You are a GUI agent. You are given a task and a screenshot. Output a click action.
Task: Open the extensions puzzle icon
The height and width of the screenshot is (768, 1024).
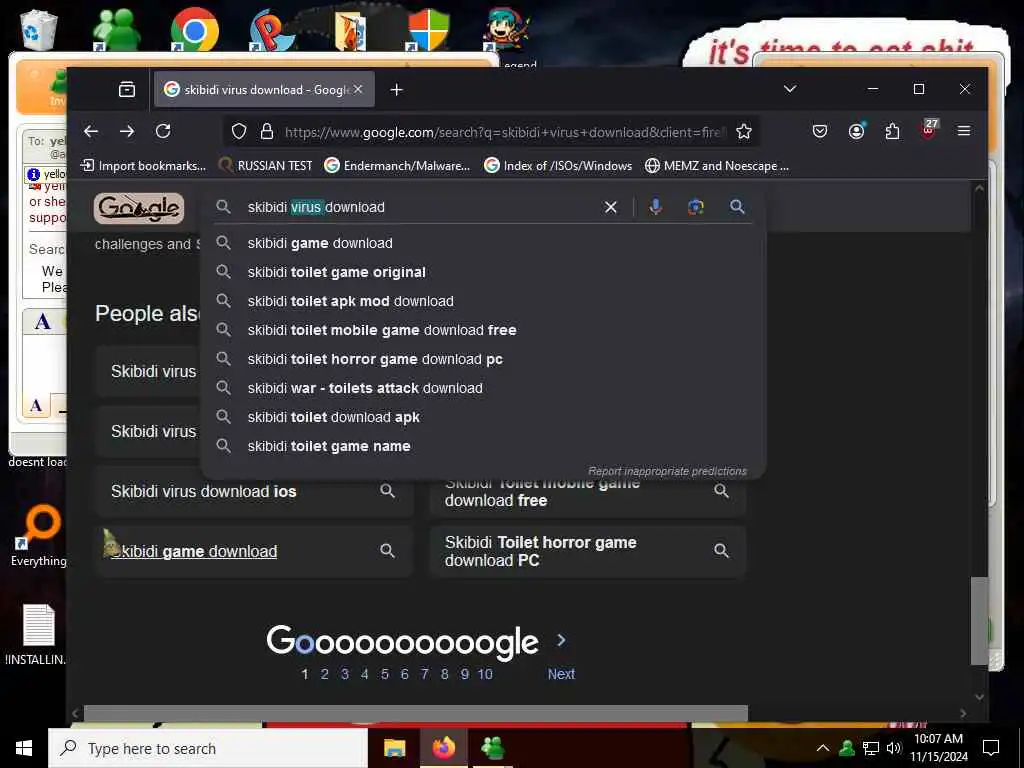pyautogui.click(x=892, y=131)
